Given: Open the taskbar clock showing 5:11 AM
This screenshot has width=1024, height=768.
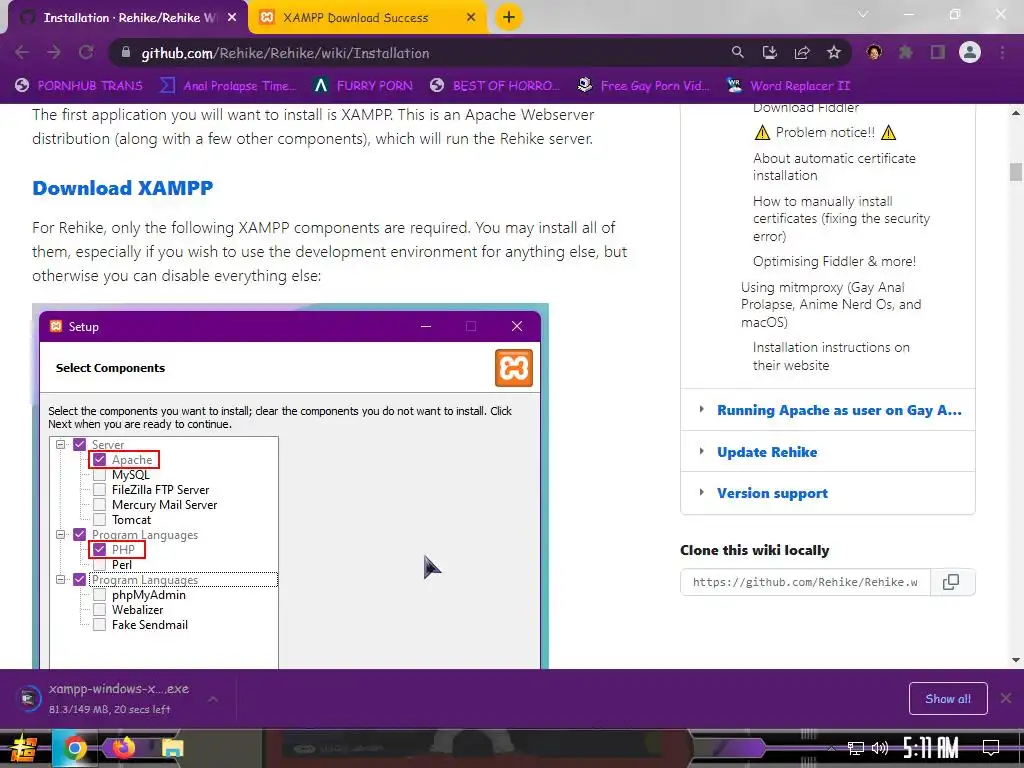Looking at the screenshot, I should (x=931, y=748).
